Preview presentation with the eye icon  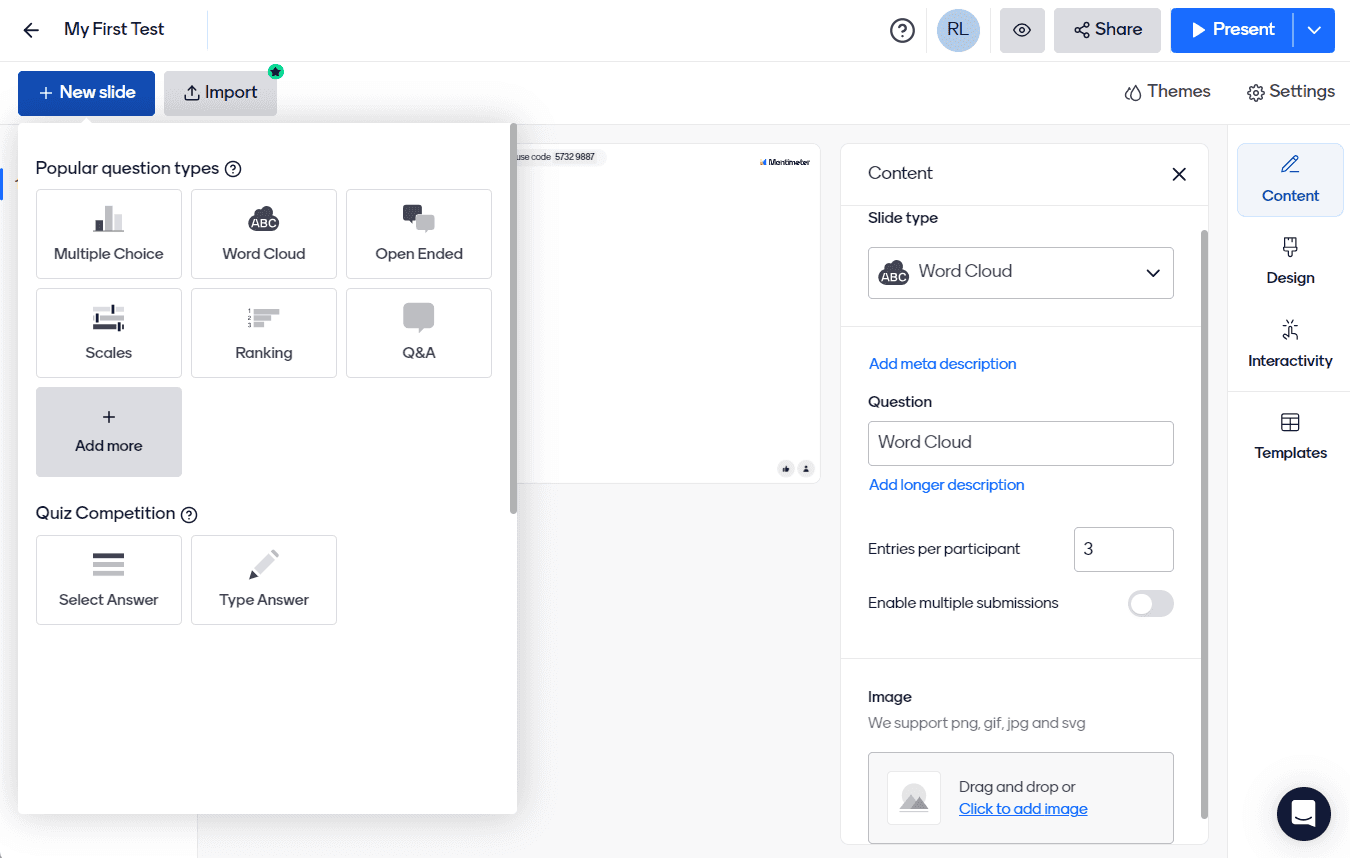[1021, 30]
